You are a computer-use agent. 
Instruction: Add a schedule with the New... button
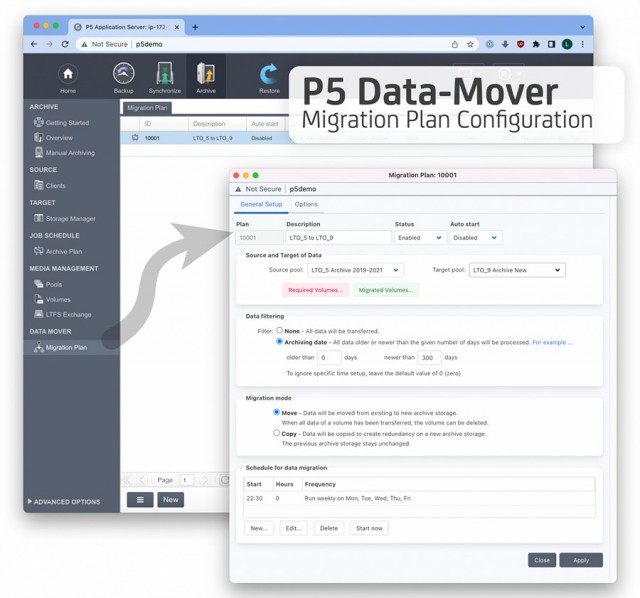[259, 528]
